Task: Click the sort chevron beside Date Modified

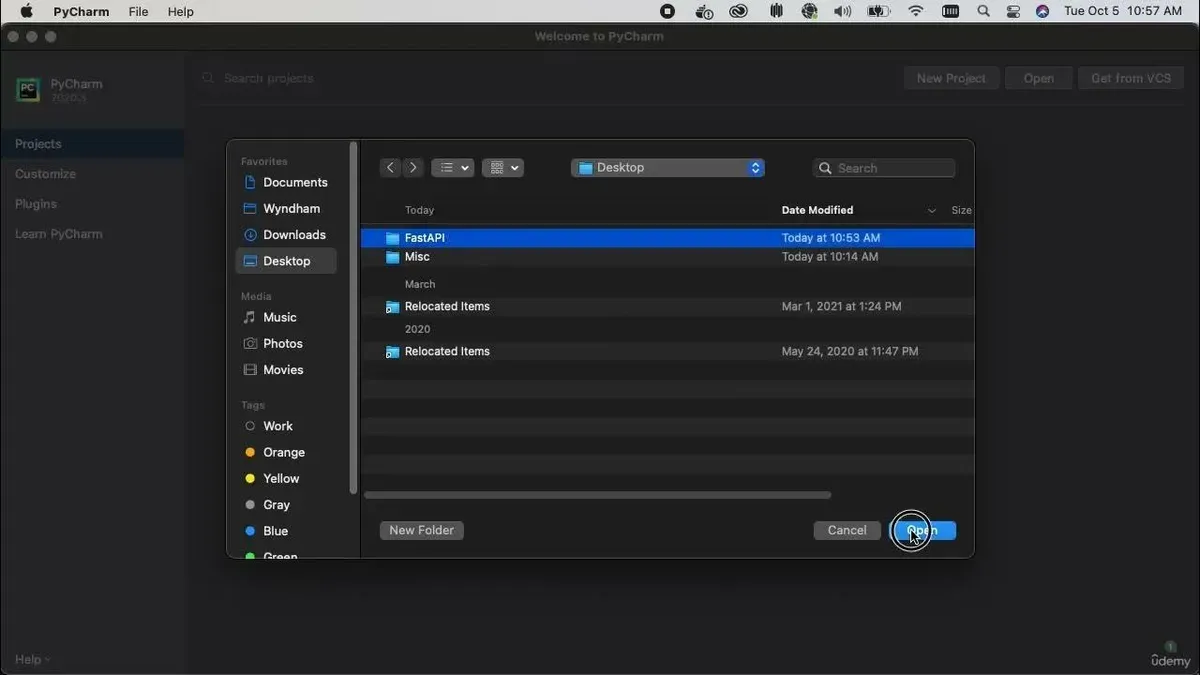Action: click(x=932, y=211)
